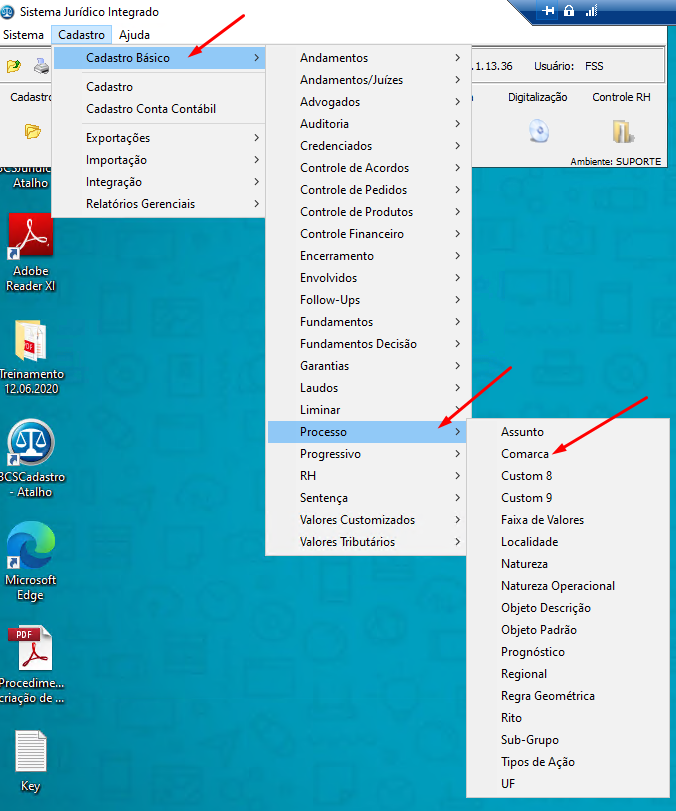Select the Sub-Grupo entry

click(568, 740)
